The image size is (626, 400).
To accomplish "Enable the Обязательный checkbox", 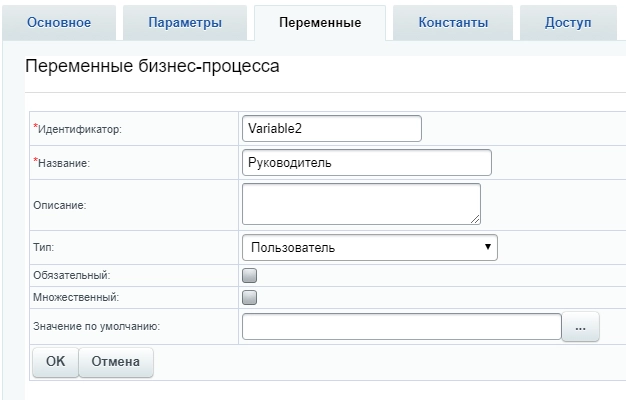I will tap(250, 274).
